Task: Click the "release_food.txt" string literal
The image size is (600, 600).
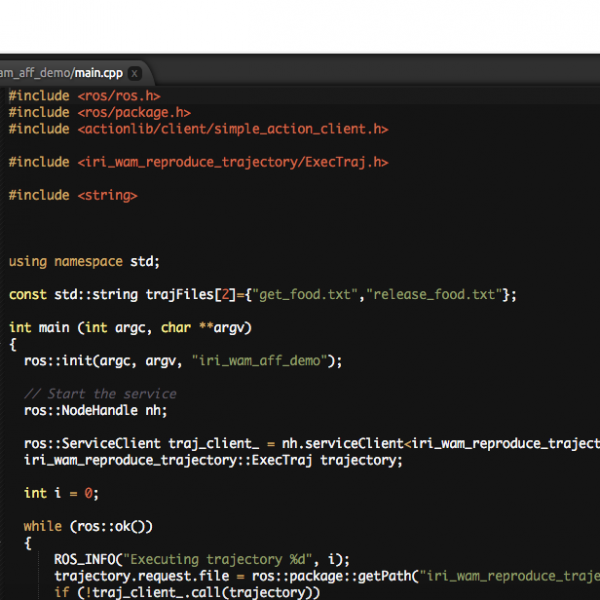Action: click(x=434, y=295)
